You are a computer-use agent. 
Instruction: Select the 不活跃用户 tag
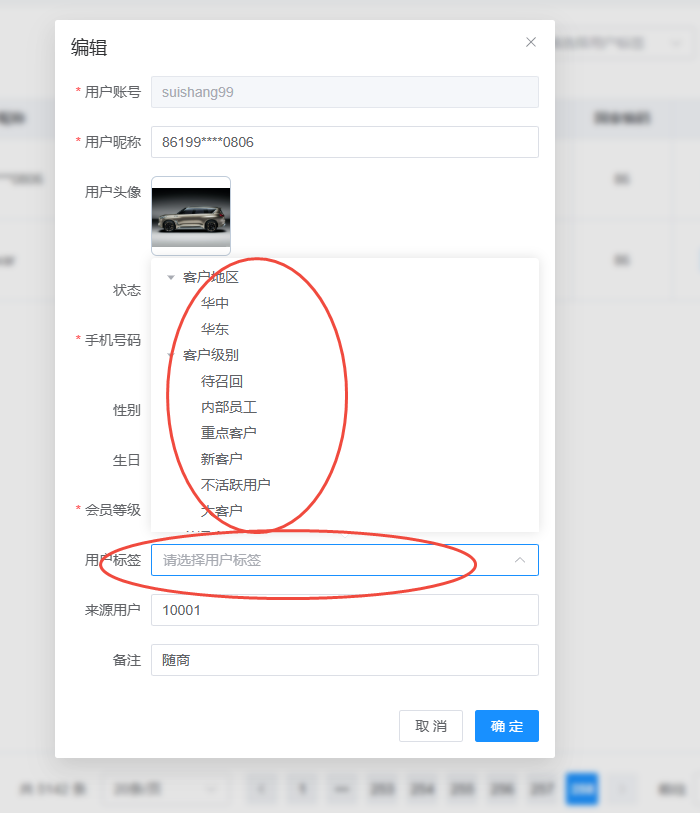click(x=236, y=485)
